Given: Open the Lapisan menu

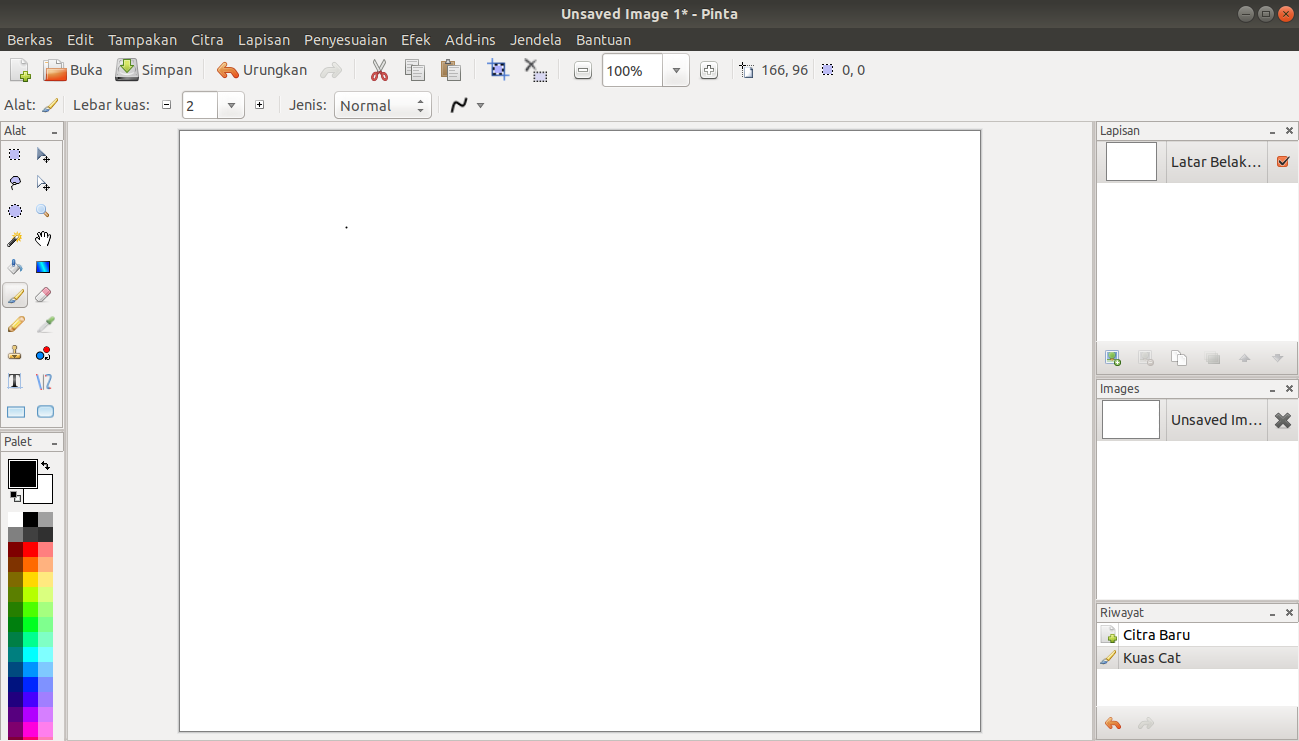Looking at the screenshot, I should pos(264,40).
